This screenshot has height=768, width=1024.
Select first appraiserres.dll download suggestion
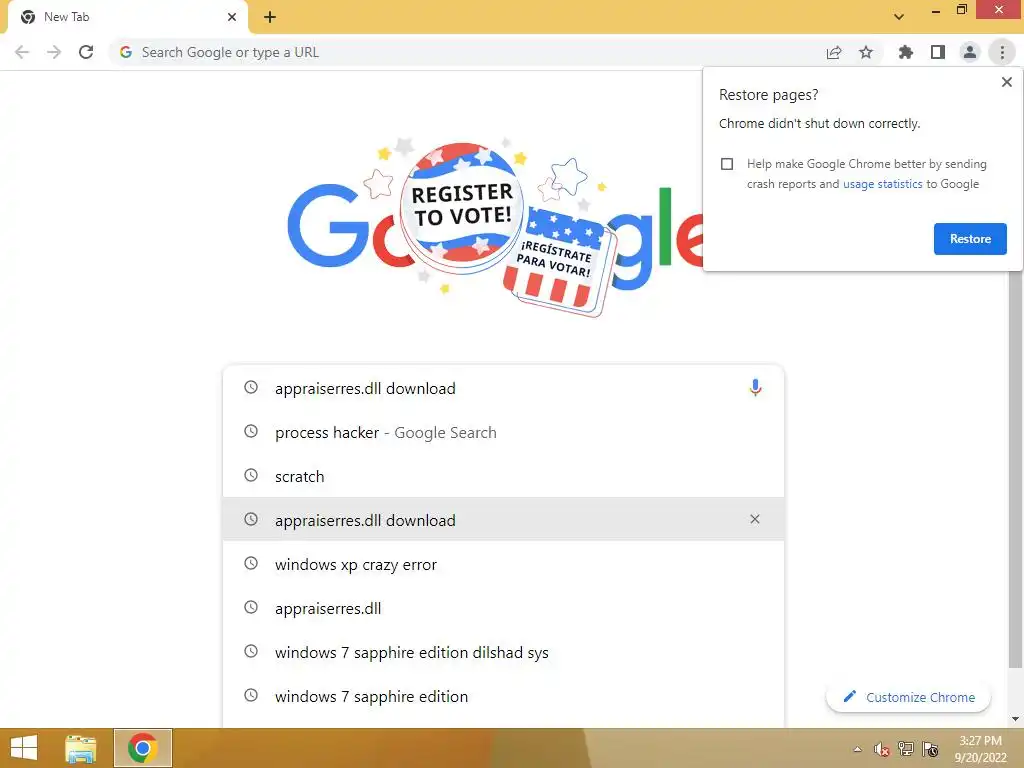(503, 389)
